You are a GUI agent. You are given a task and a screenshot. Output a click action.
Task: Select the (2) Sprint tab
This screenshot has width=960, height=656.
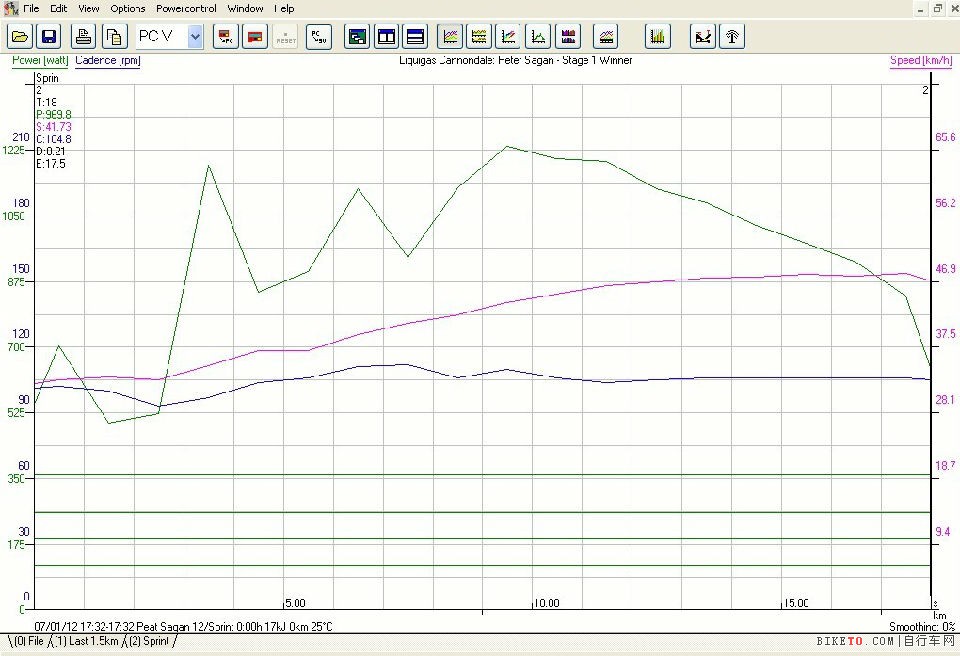click(149, 641)
